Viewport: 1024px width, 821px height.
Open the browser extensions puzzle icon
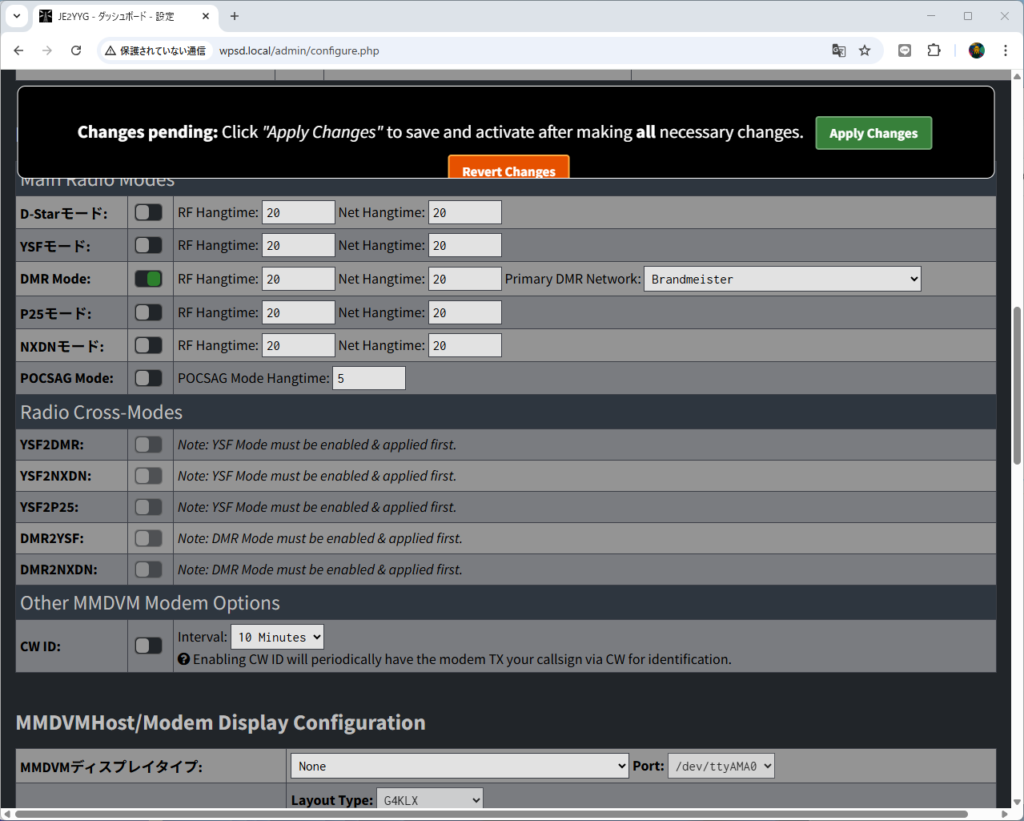(934, 51)
